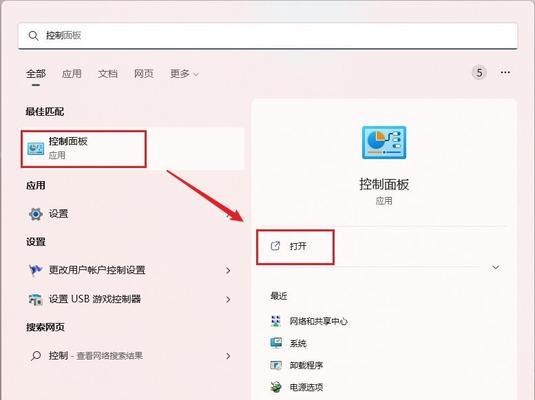This screenshot has width=535, height=400.
Task: Click the user account control flag icon
Action: 35,270
